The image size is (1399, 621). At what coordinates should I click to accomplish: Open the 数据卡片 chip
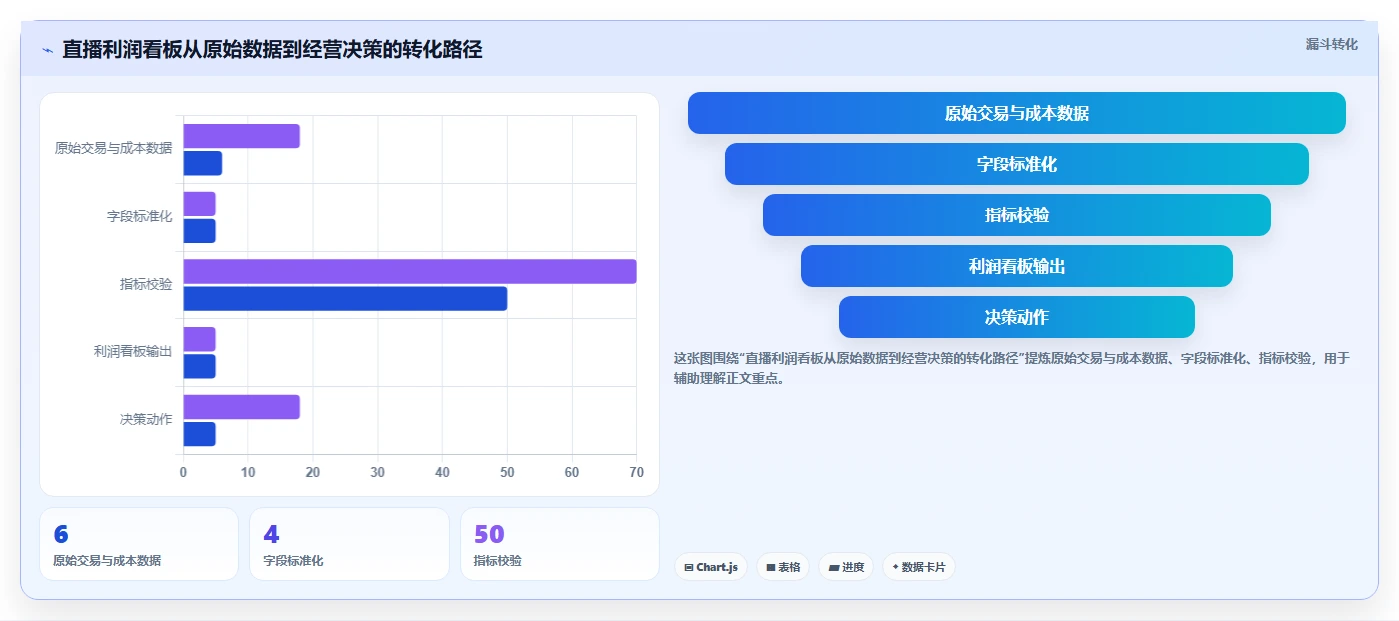click(x=919, y=567)
